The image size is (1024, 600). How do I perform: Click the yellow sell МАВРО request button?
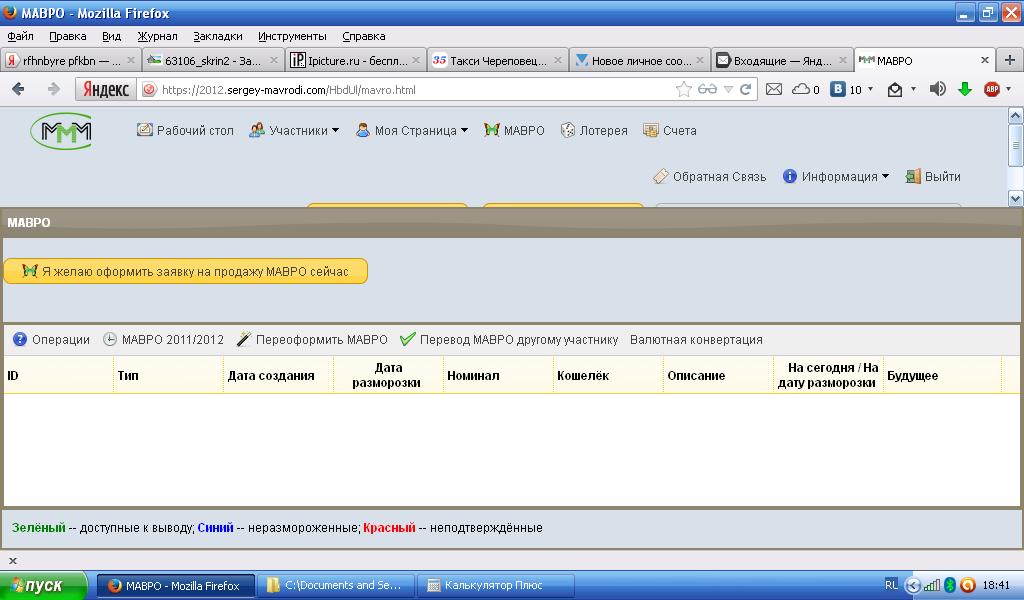185,271
